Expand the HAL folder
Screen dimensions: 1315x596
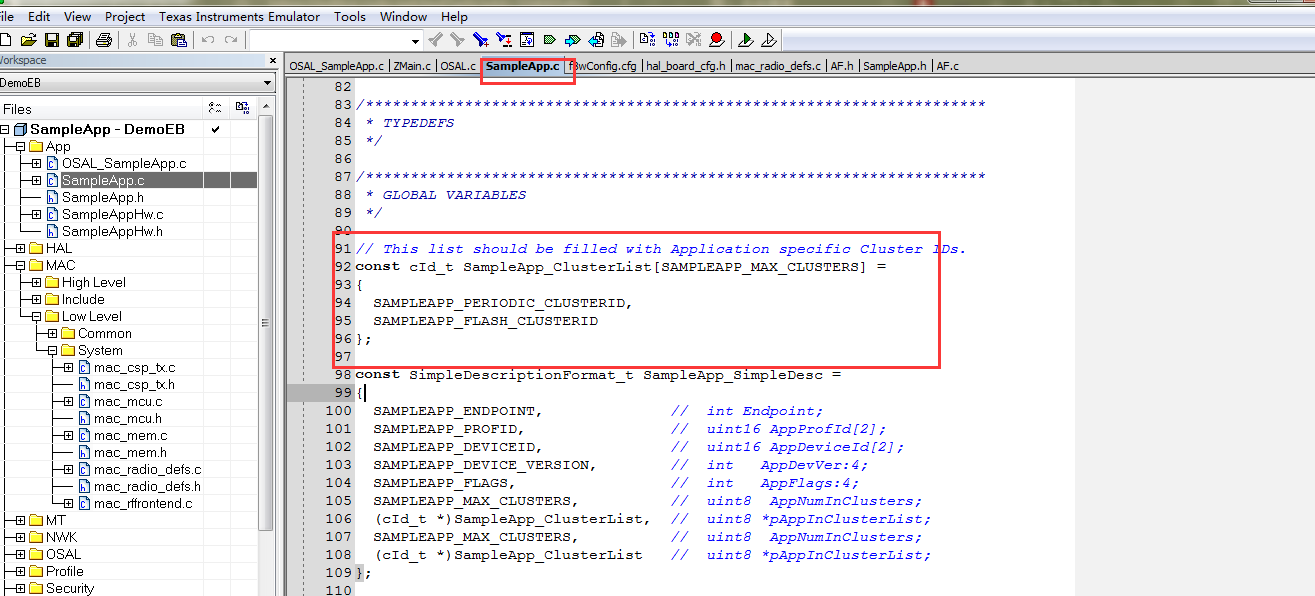[x=20, y=248]
